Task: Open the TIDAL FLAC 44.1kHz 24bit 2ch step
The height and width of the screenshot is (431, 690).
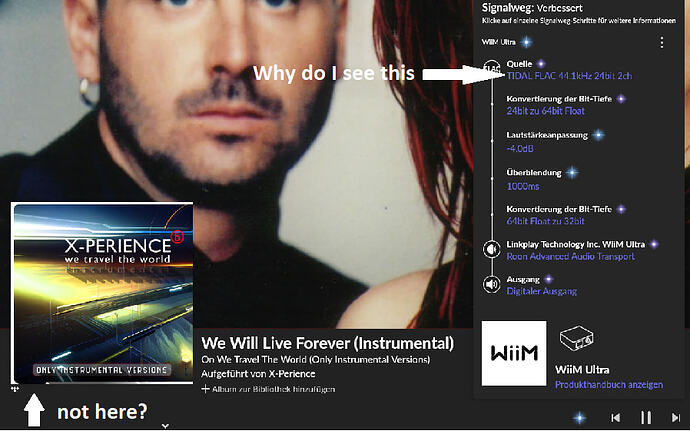Action: click(x=569, y=76)
